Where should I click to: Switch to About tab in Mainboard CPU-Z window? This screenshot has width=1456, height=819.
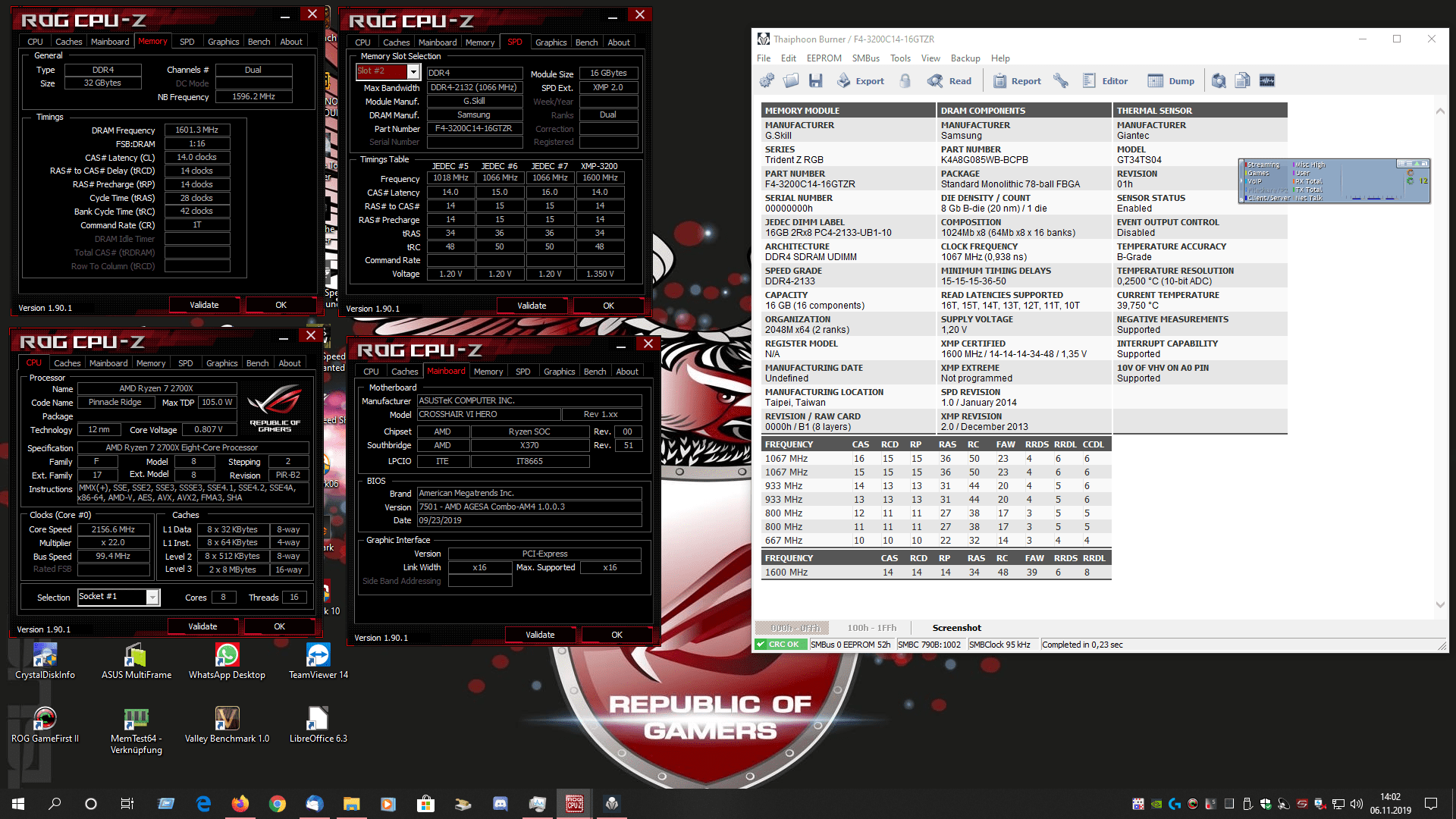[x=626, y=372]
